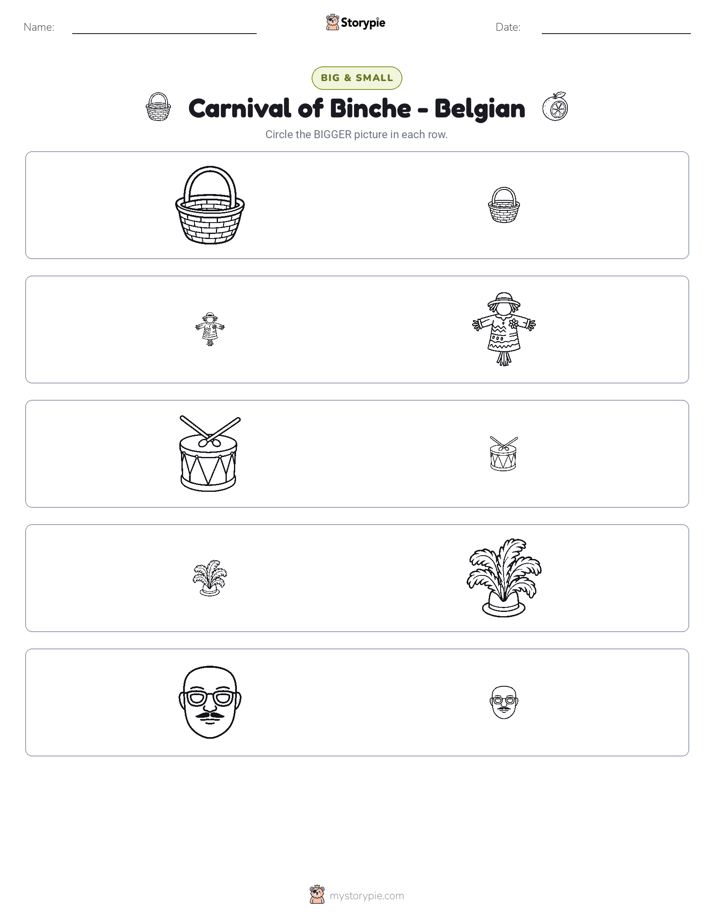714x924 pixels.
Task: Click the basket icon beside the title
Action: coord(158,107)
